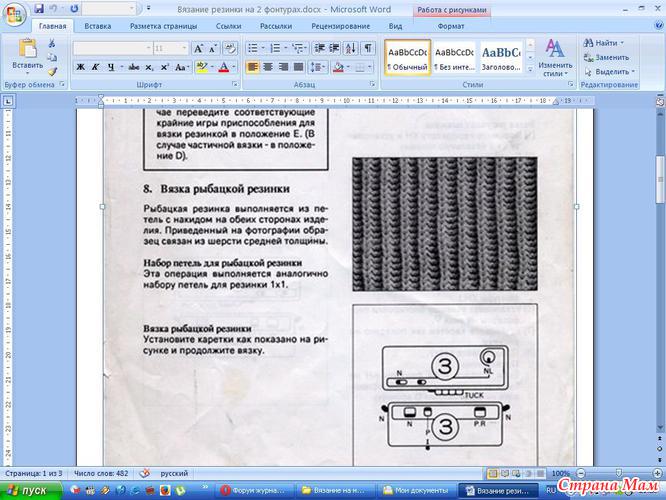This screenshot has width=666, height=500.
Task: Open Styles pane launcher (Стили)
Action: 570,85
